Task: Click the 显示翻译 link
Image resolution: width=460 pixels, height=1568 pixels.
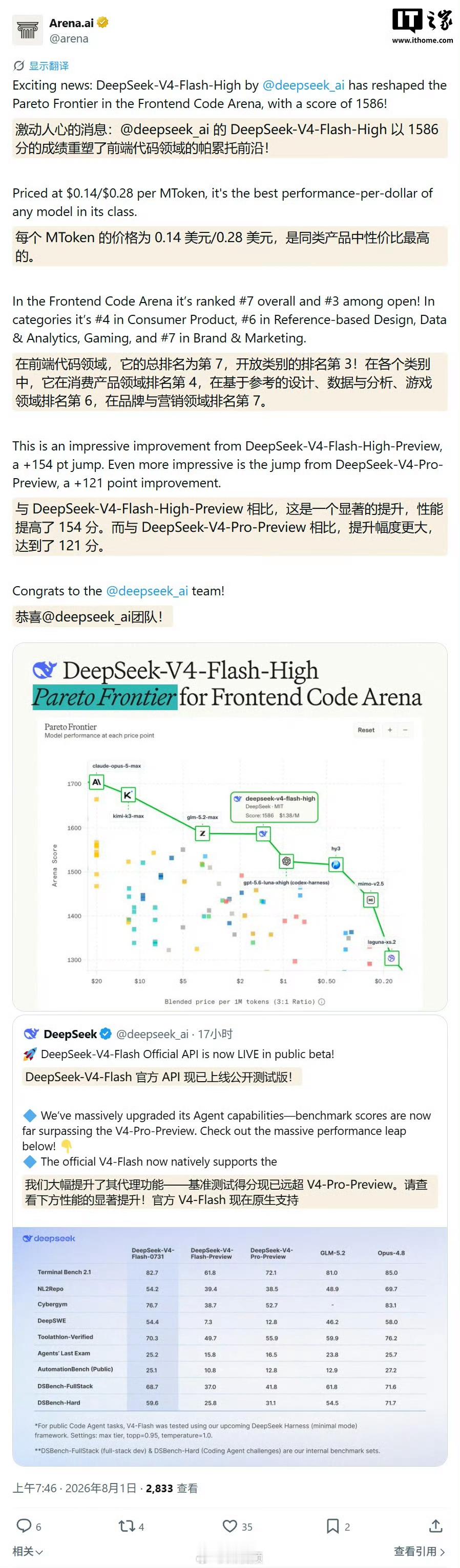Action: [49, 66]
